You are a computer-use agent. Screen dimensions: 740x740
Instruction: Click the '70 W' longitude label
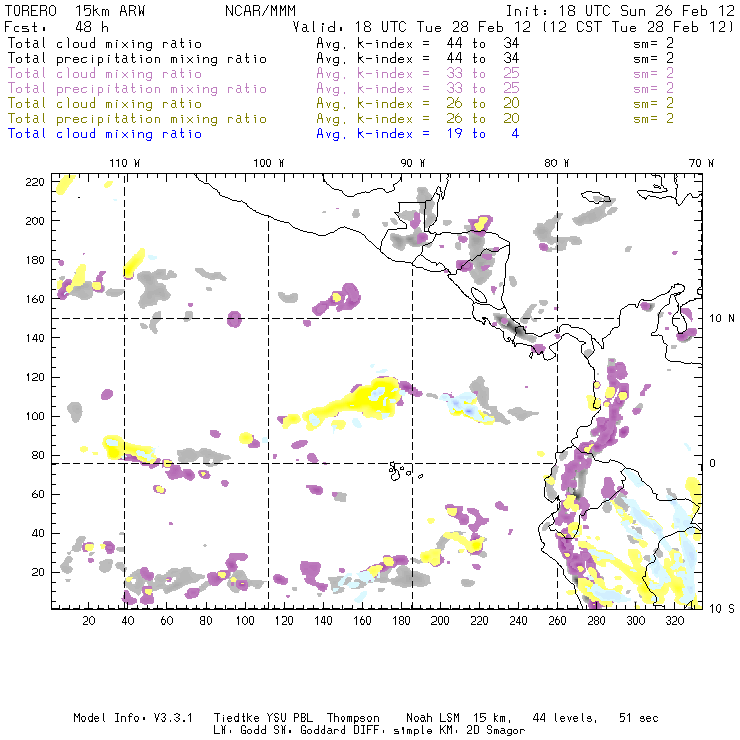click(701, 163)
